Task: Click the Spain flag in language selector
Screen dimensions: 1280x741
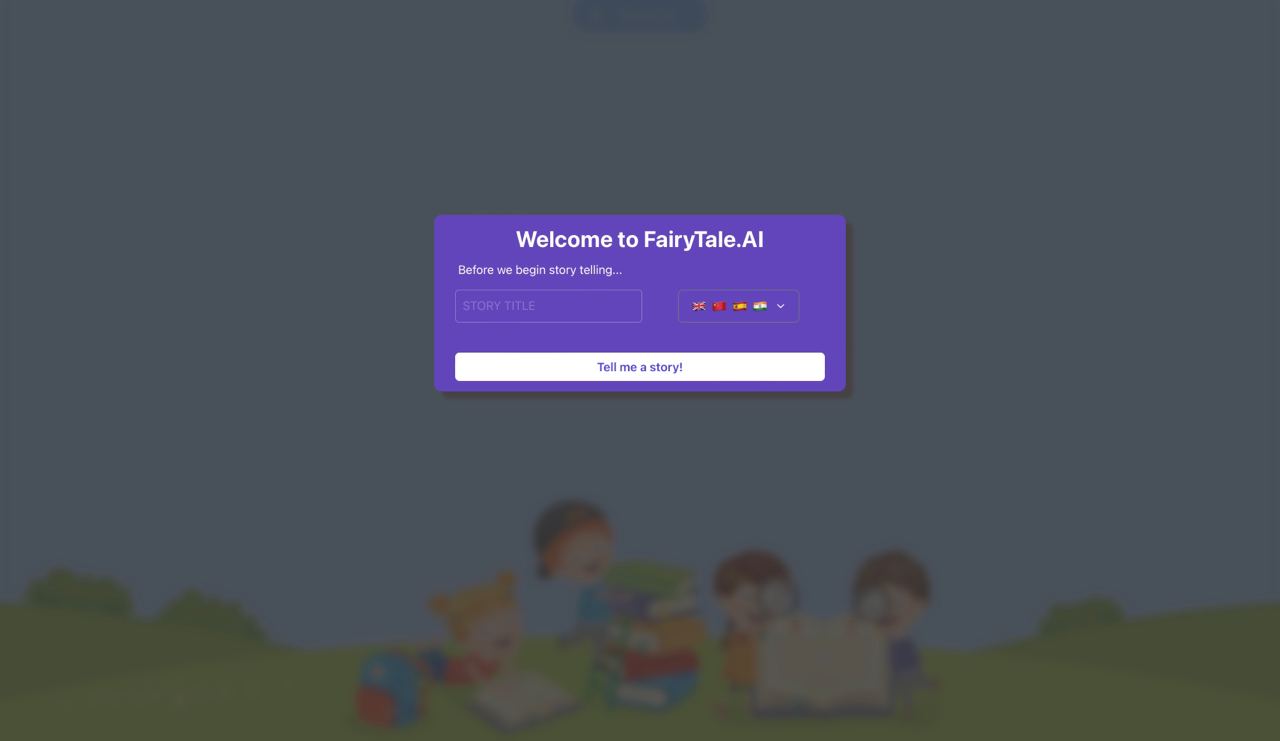Action: [740, 306]
